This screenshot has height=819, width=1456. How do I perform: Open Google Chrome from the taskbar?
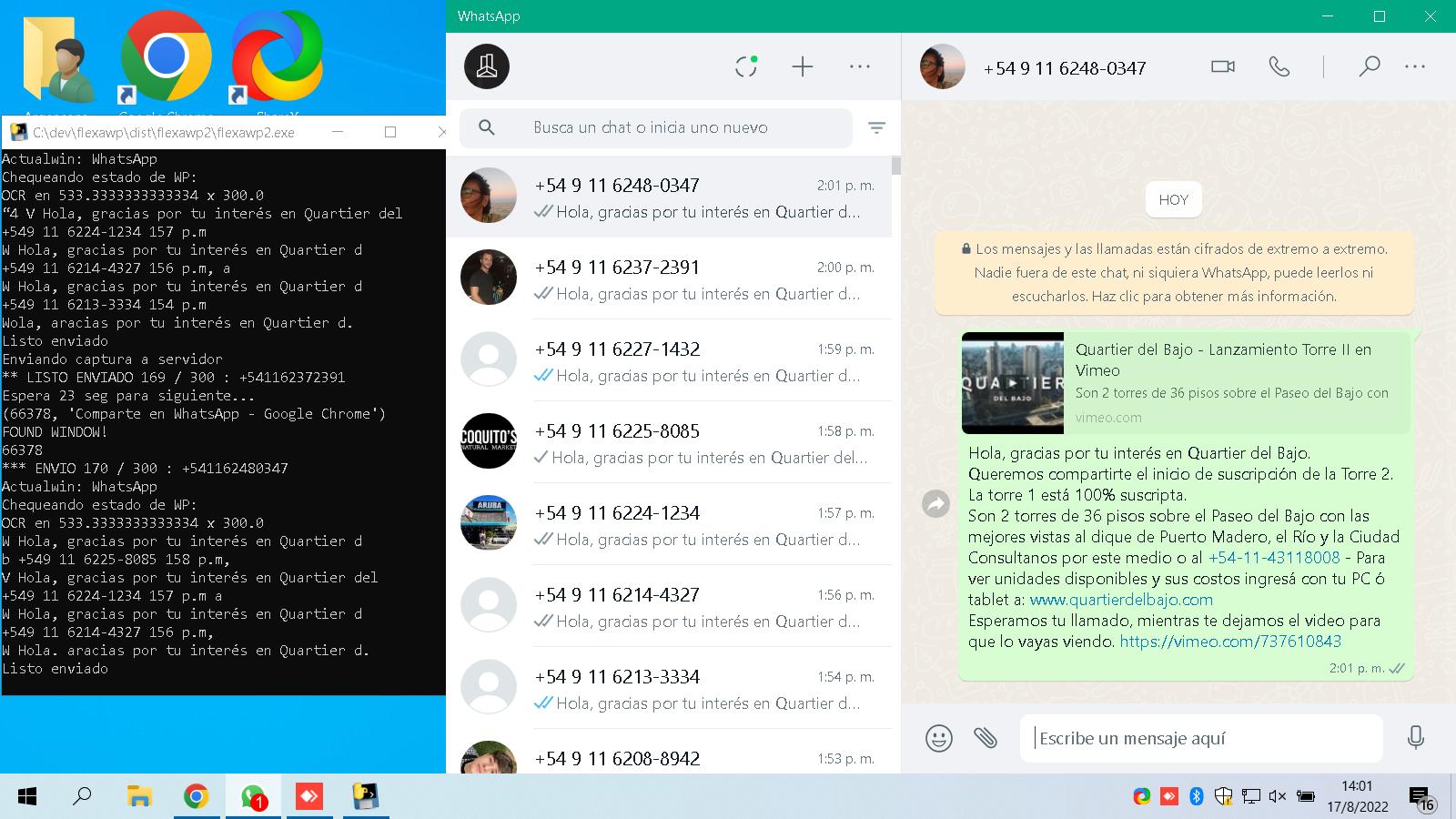196,797
